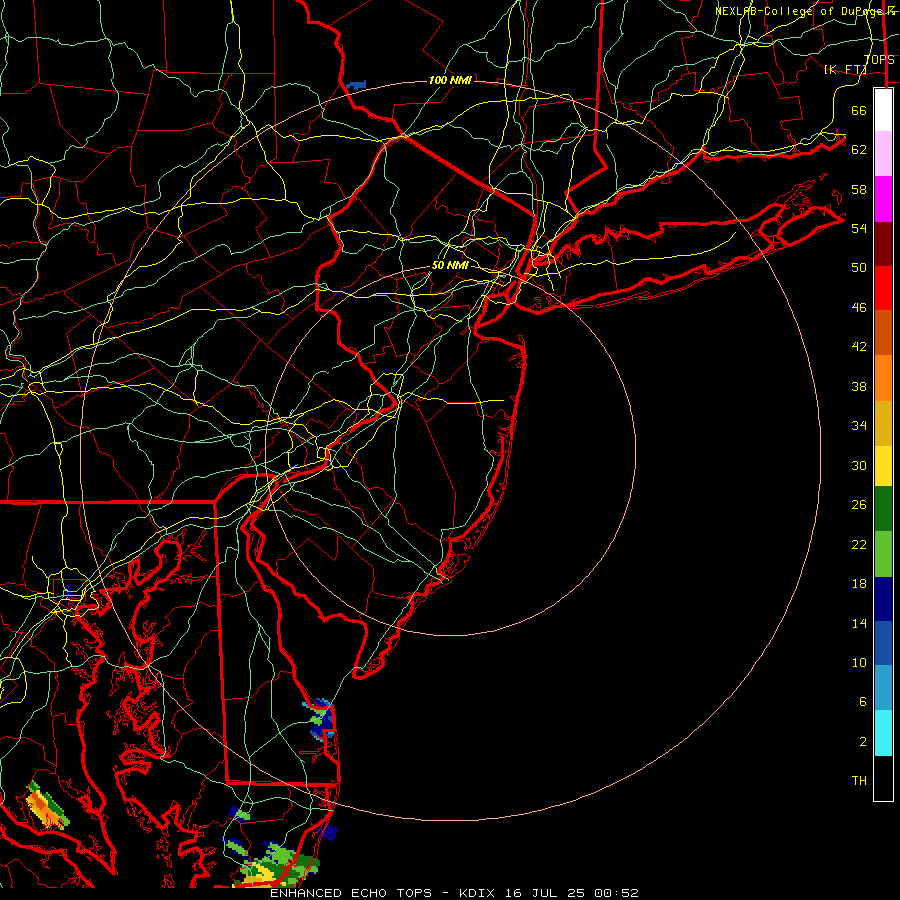Click the '10' value on the scale

(859, 663)
